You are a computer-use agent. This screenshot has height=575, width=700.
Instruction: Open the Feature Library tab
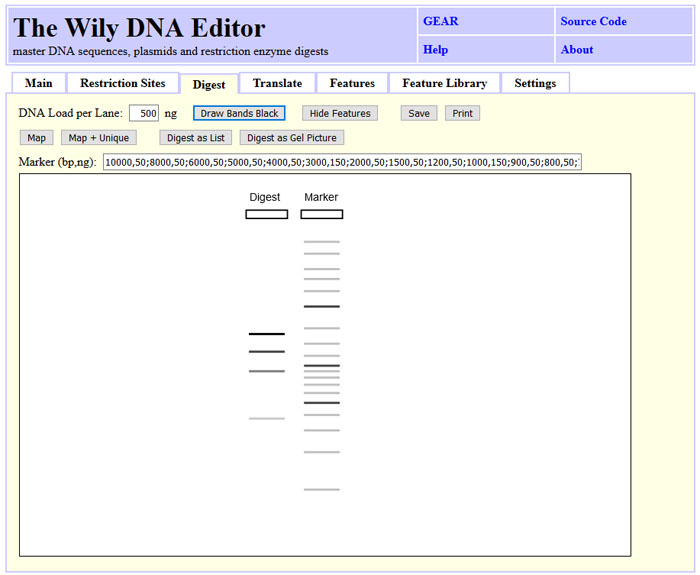pos(444,83)
